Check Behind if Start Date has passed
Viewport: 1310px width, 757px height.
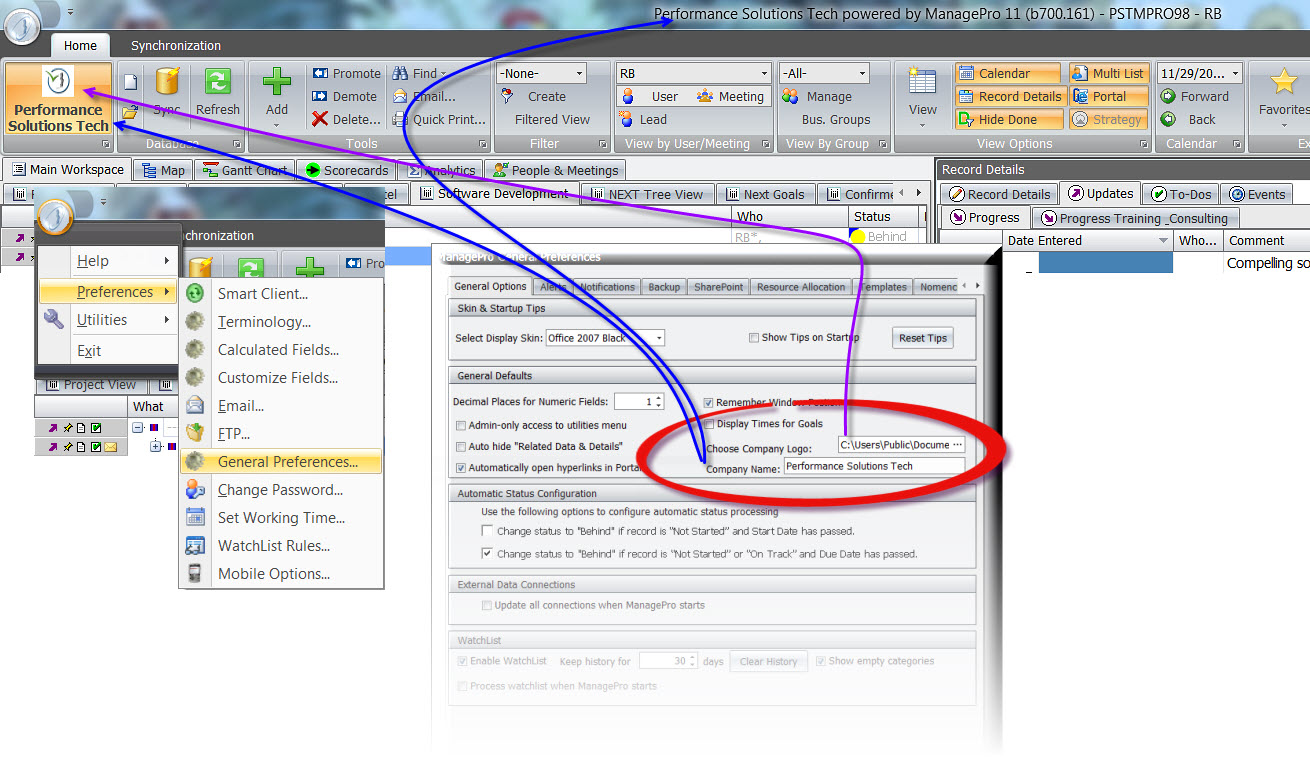pos(487,531)
